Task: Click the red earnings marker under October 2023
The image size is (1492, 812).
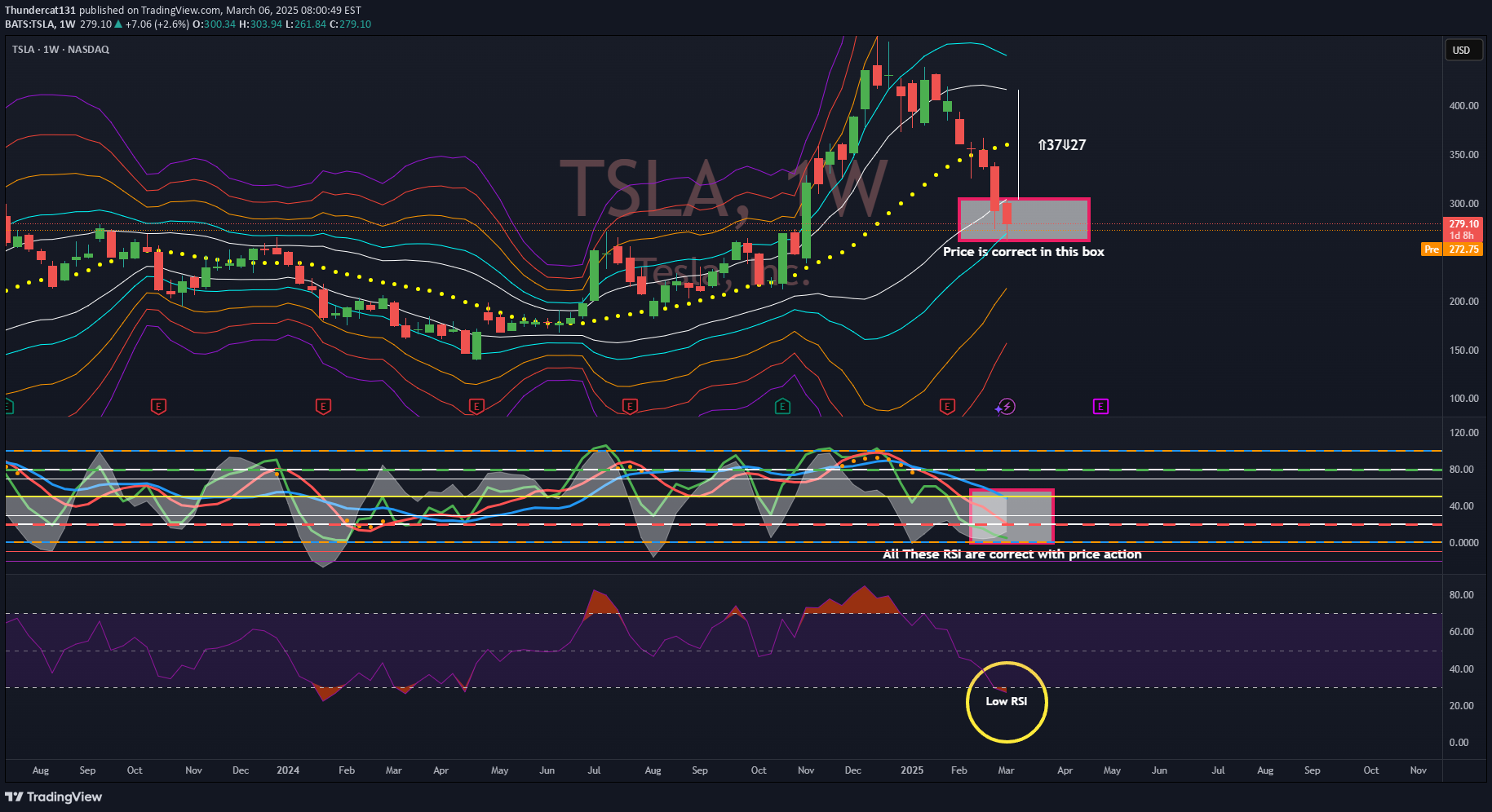Action: (158, 406)
